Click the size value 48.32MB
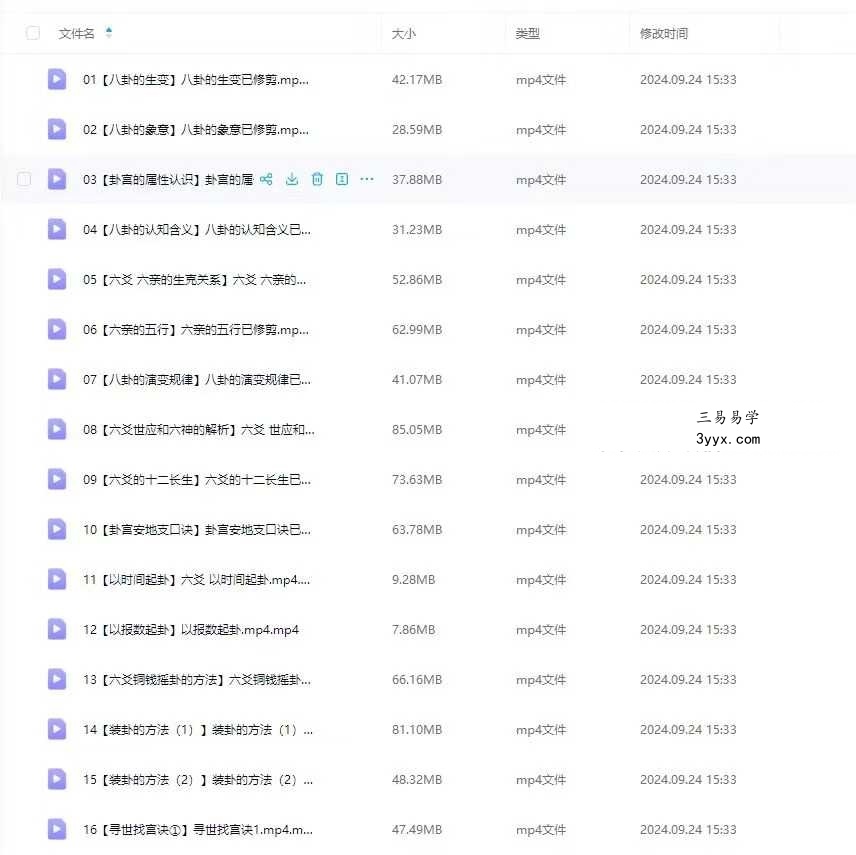 (x=417, y=780)
